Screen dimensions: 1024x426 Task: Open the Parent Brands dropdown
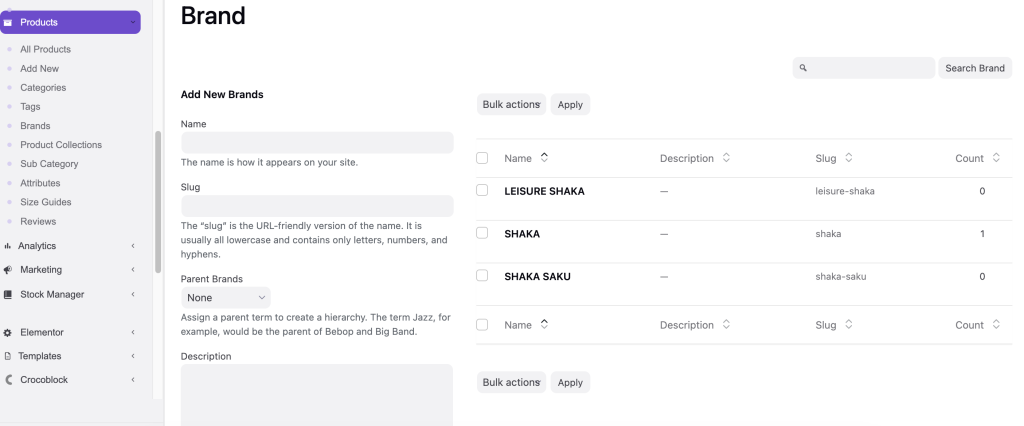coord(226,298)
